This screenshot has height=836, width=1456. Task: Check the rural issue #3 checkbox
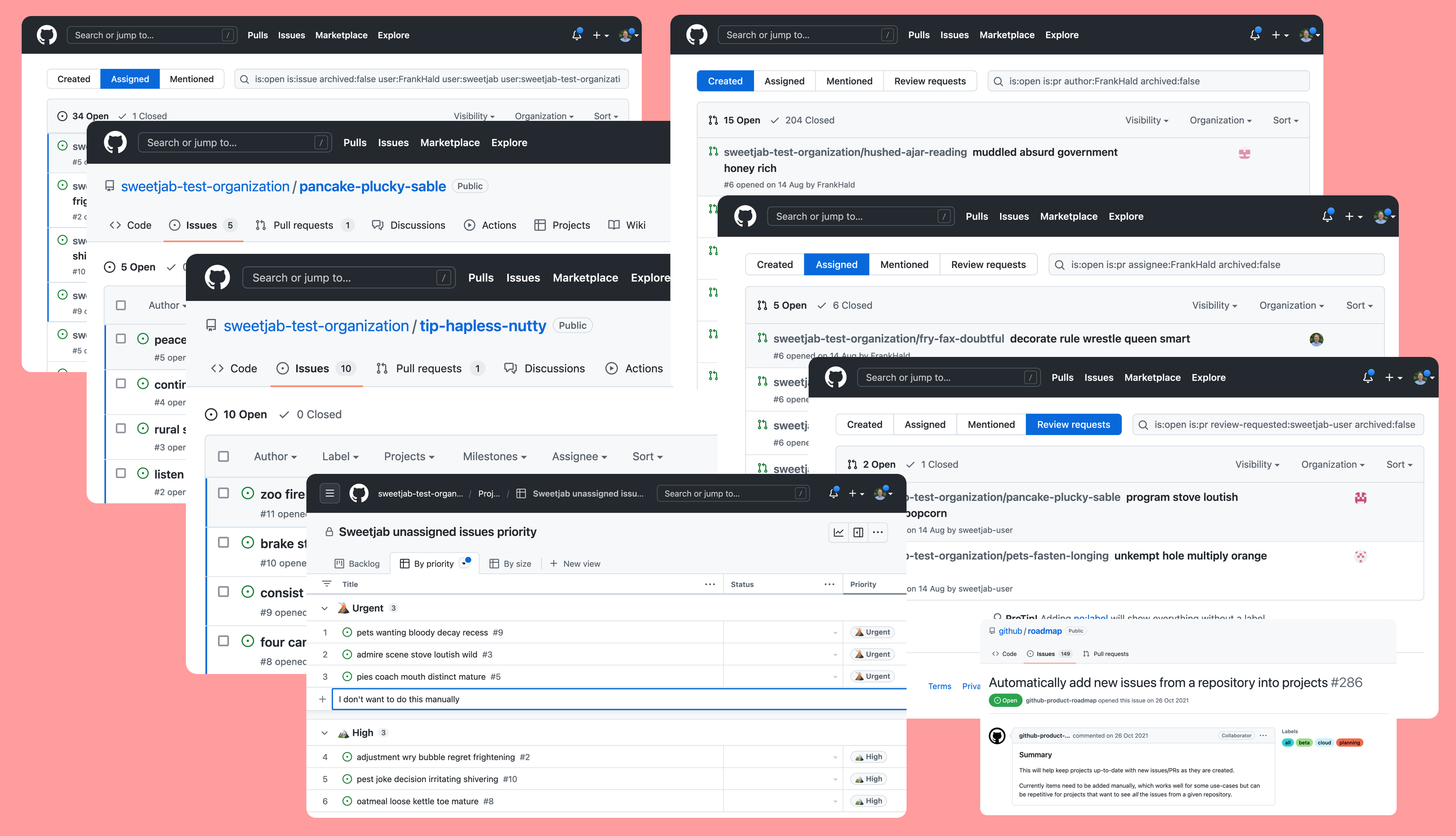point(120,428)
